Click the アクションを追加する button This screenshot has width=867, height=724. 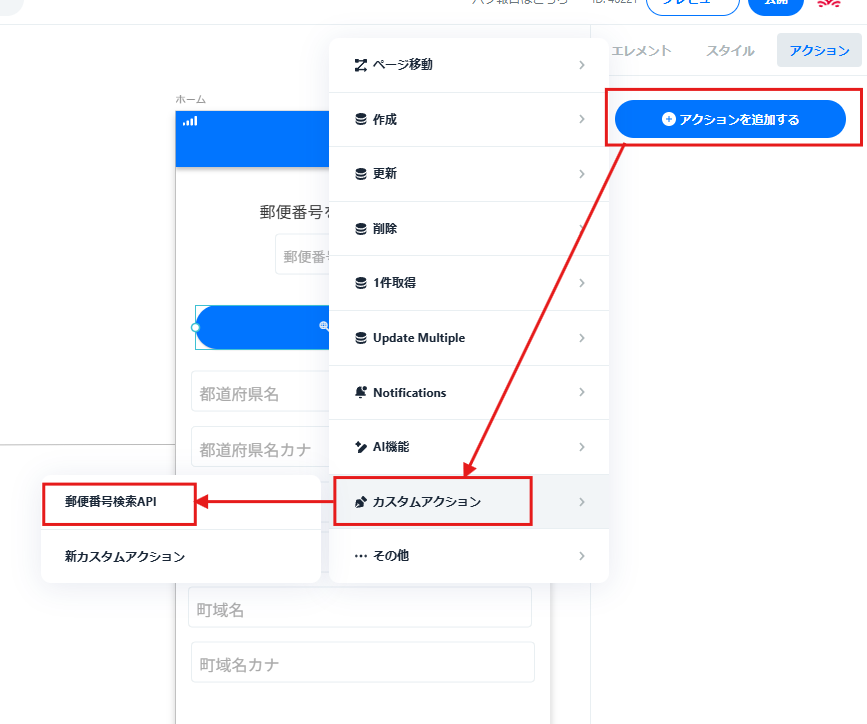click(730, 119)
